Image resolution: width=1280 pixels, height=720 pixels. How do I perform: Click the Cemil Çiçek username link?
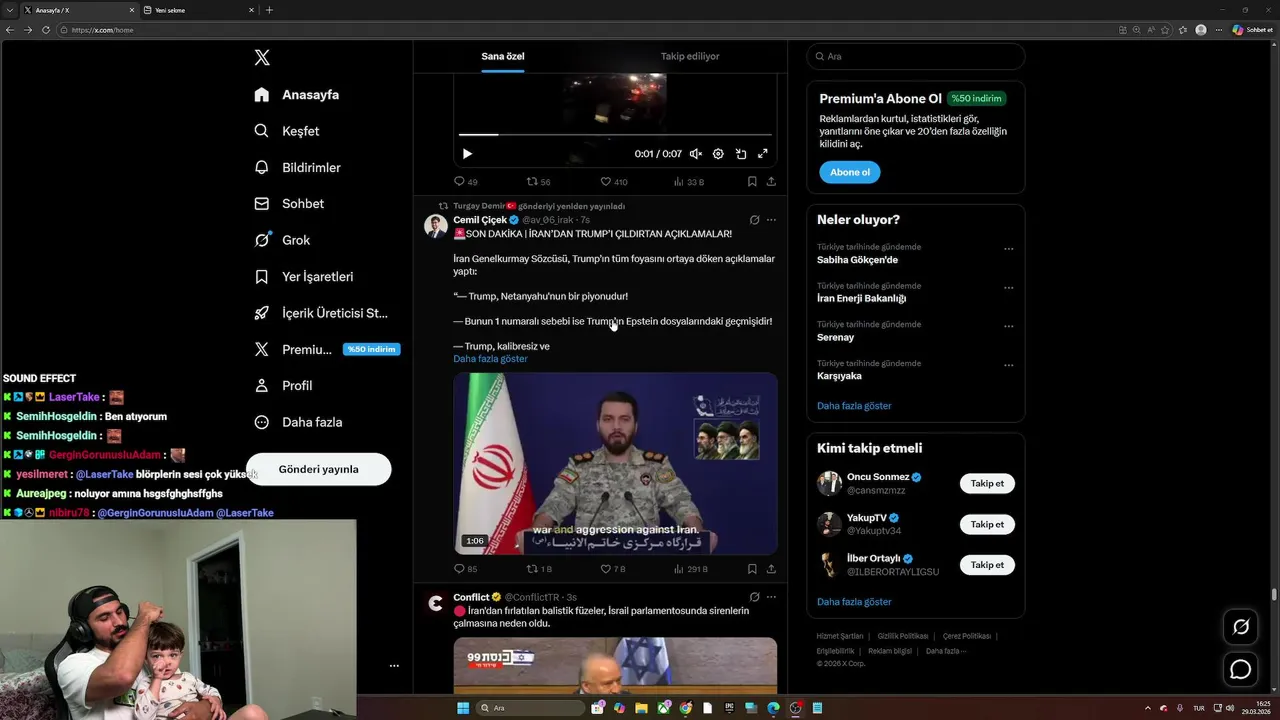(480, 220)
